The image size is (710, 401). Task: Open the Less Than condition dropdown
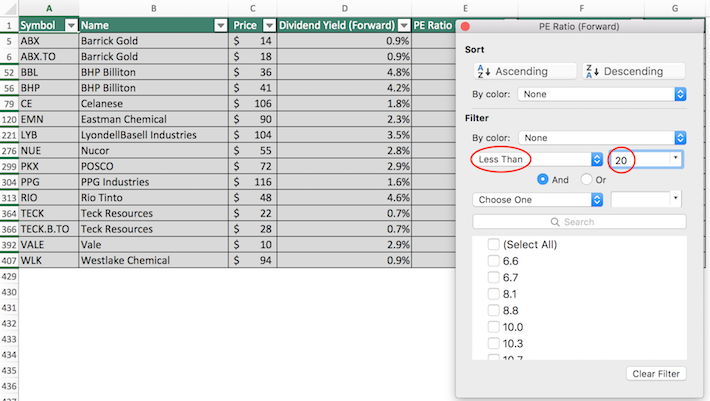(x=539, y=159)
